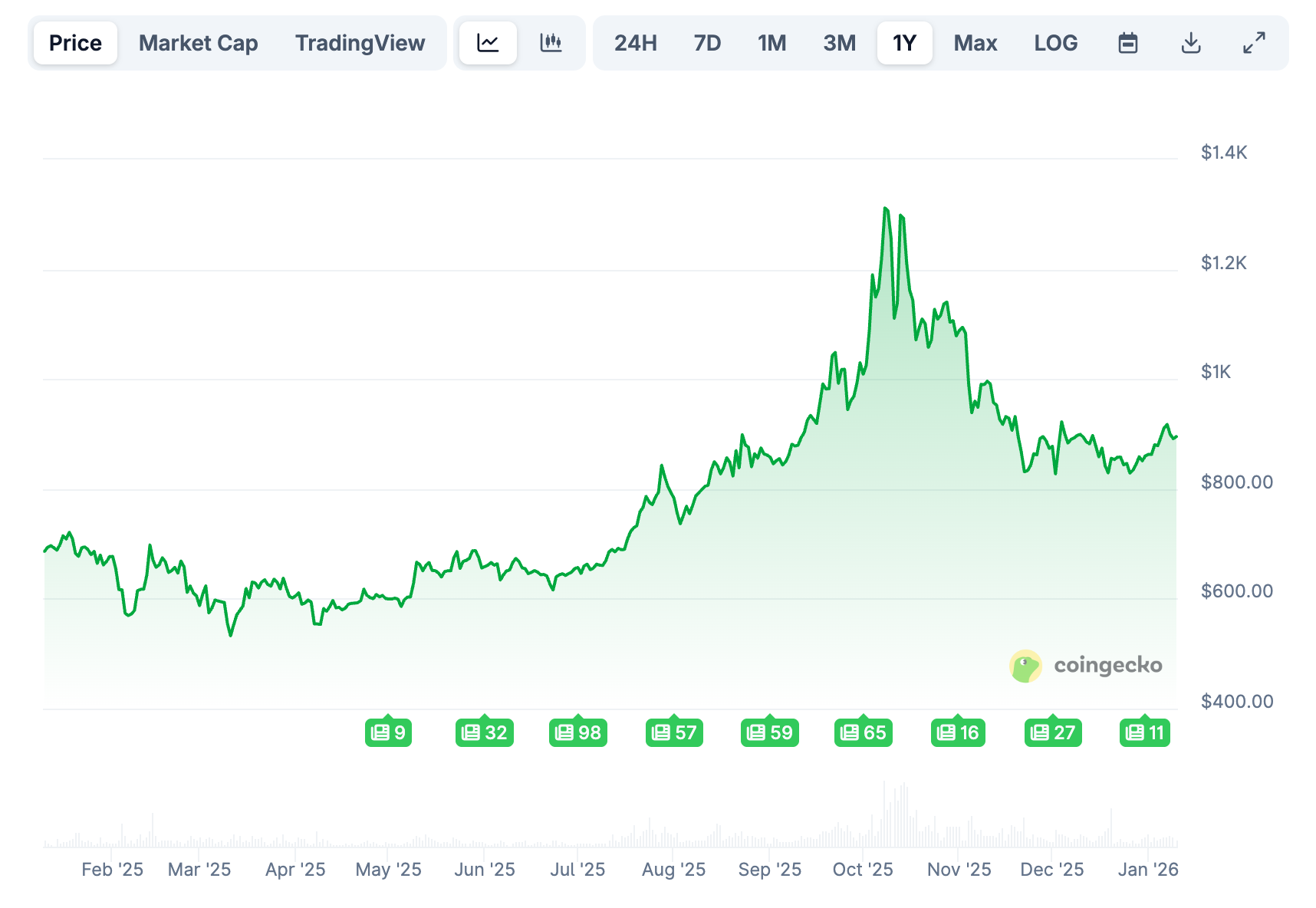Screen dimensions: 1316x908
Task: Show the Max time range
Action: 975,43
